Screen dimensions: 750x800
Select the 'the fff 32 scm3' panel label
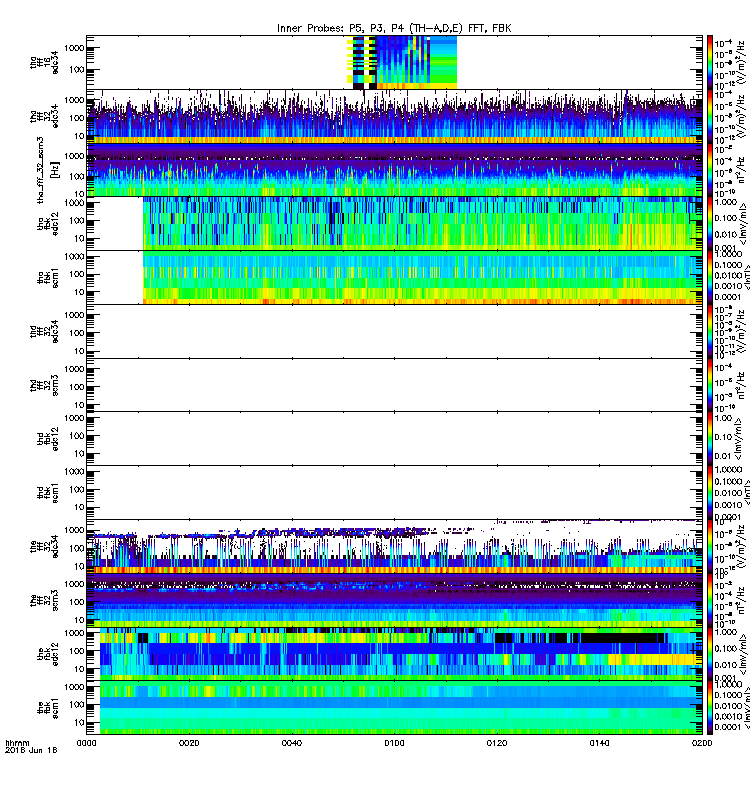pyautogui.click(x=44, y=600)
